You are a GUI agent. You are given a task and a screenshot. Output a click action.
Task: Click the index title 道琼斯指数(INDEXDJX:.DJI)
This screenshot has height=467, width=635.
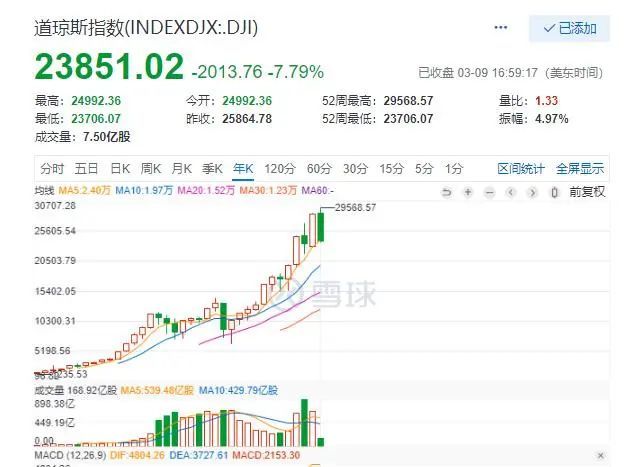(x=146, y=28)
